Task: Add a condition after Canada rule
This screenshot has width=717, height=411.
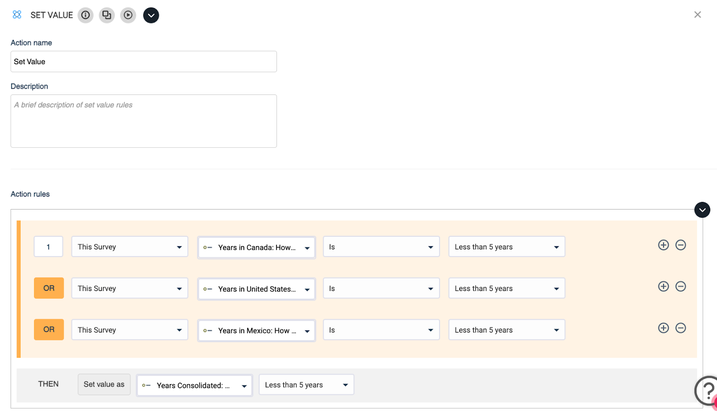Action: pos(663,245)
